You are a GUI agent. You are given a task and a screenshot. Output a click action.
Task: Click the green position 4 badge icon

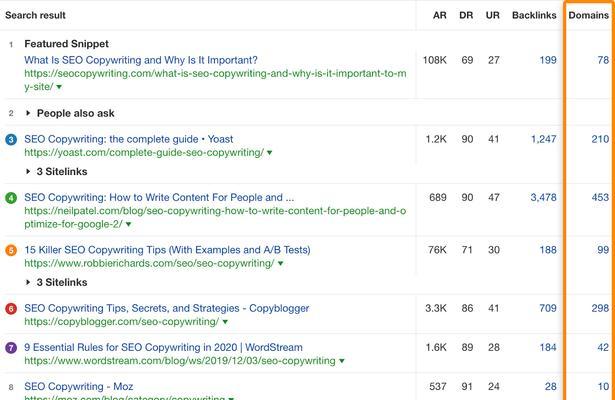click(x=11, y=198)
